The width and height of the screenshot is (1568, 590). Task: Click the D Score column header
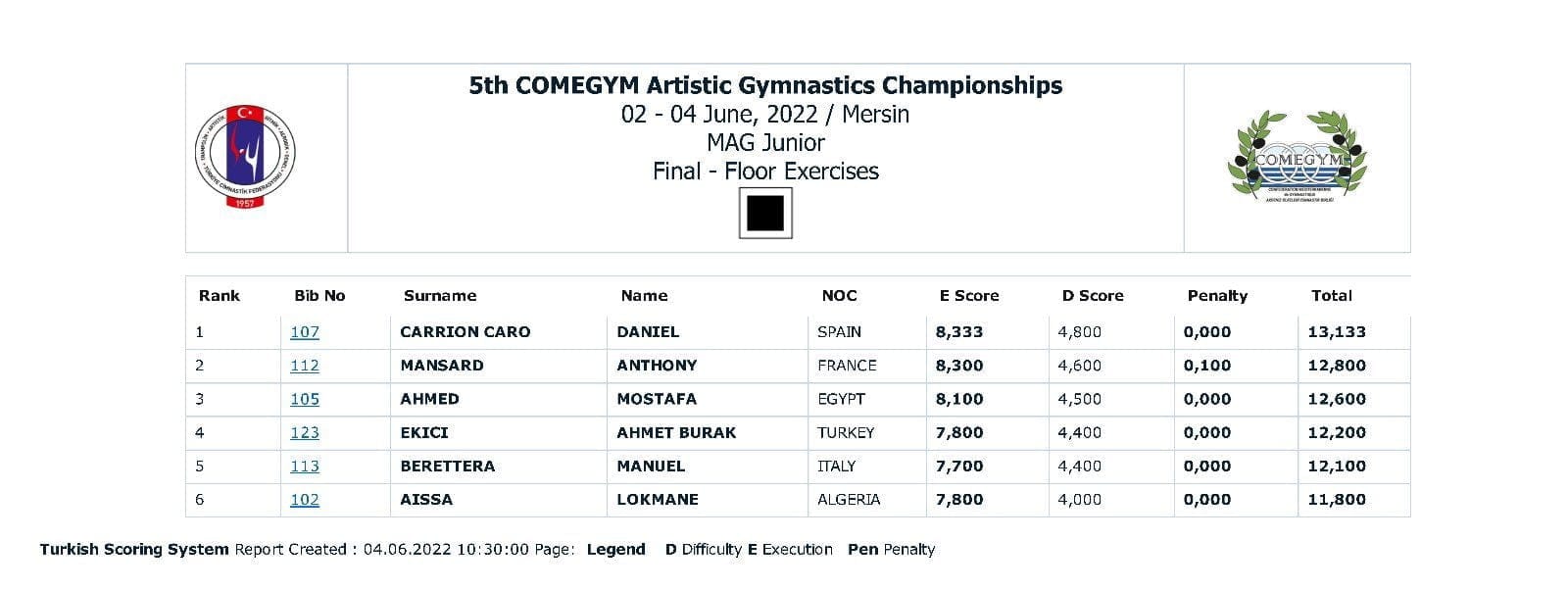[1093, 295]
